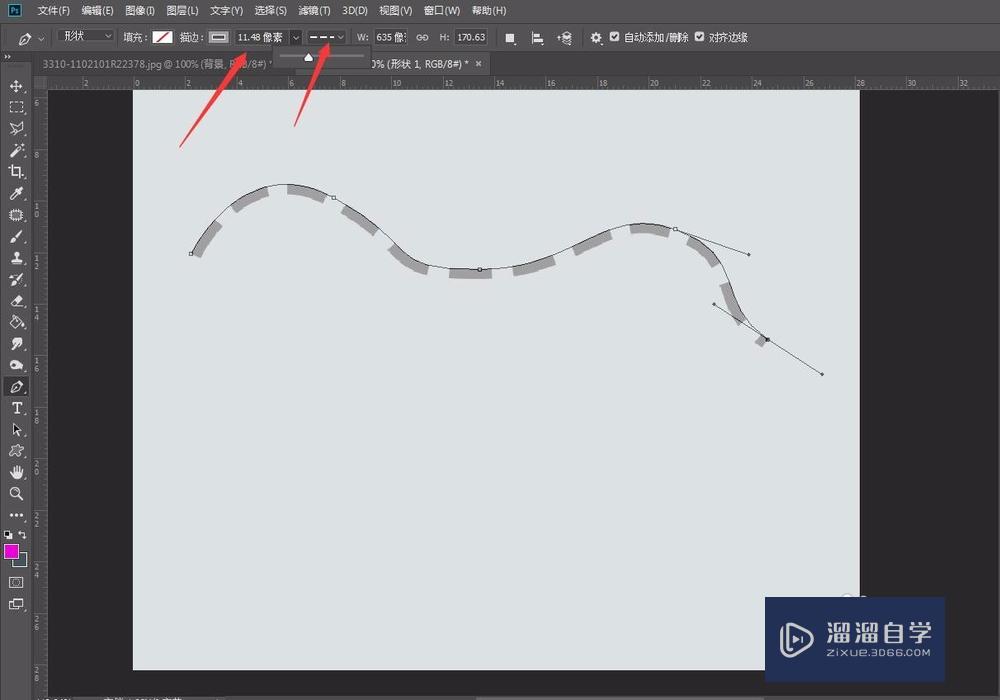Screen dimensions: 1000x700
Task: Toggle link between width and height
Action: click(422, 38)
